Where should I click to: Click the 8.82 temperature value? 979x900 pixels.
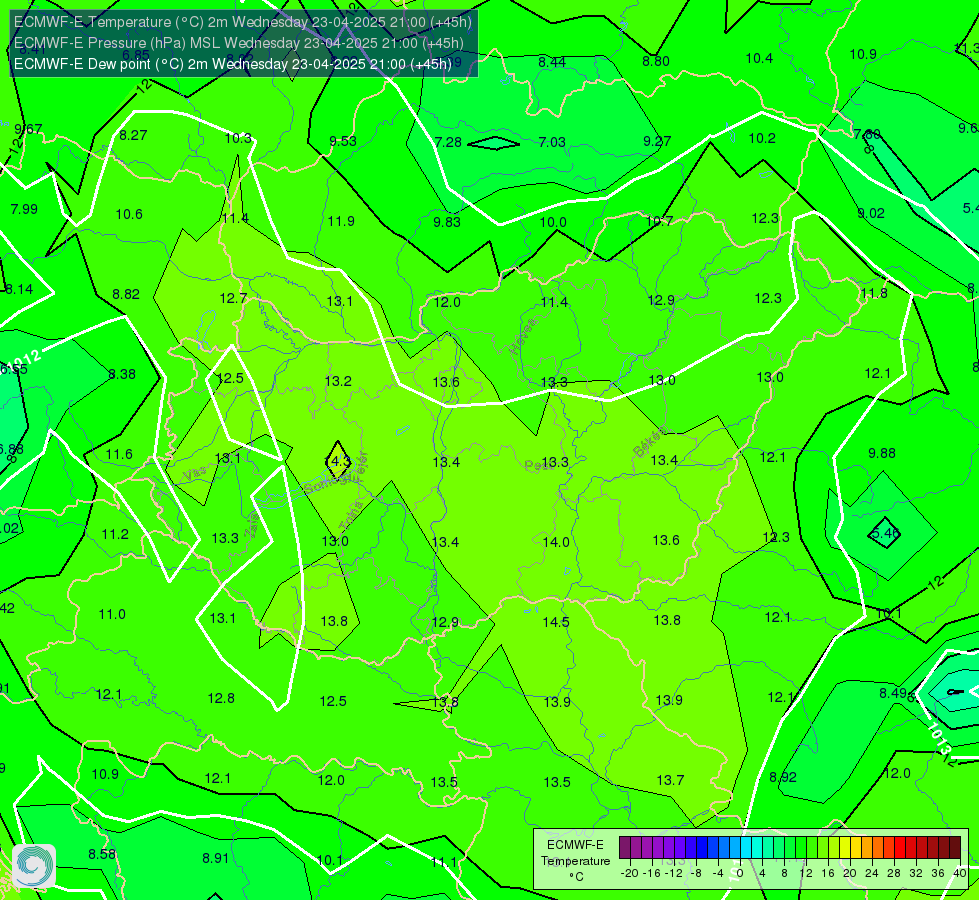pos(125,294)
